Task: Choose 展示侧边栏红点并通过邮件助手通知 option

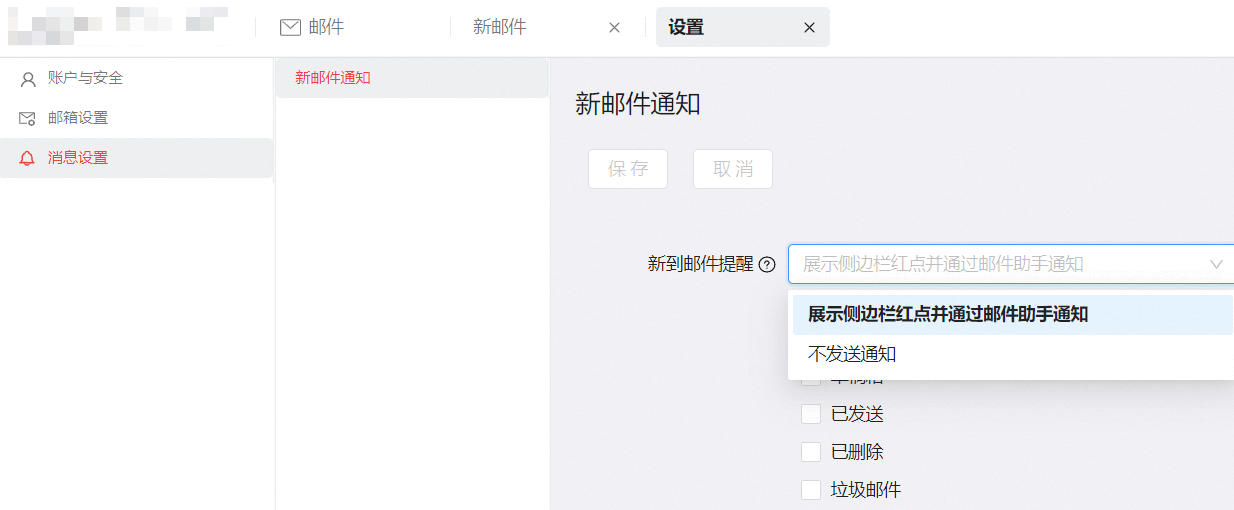Action: click(1013, 315)
